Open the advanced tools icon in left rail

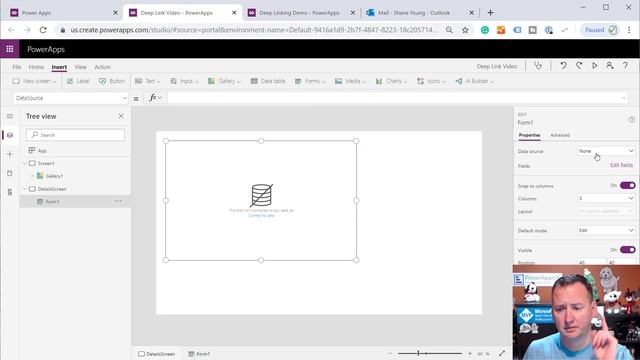click(10, 192)
